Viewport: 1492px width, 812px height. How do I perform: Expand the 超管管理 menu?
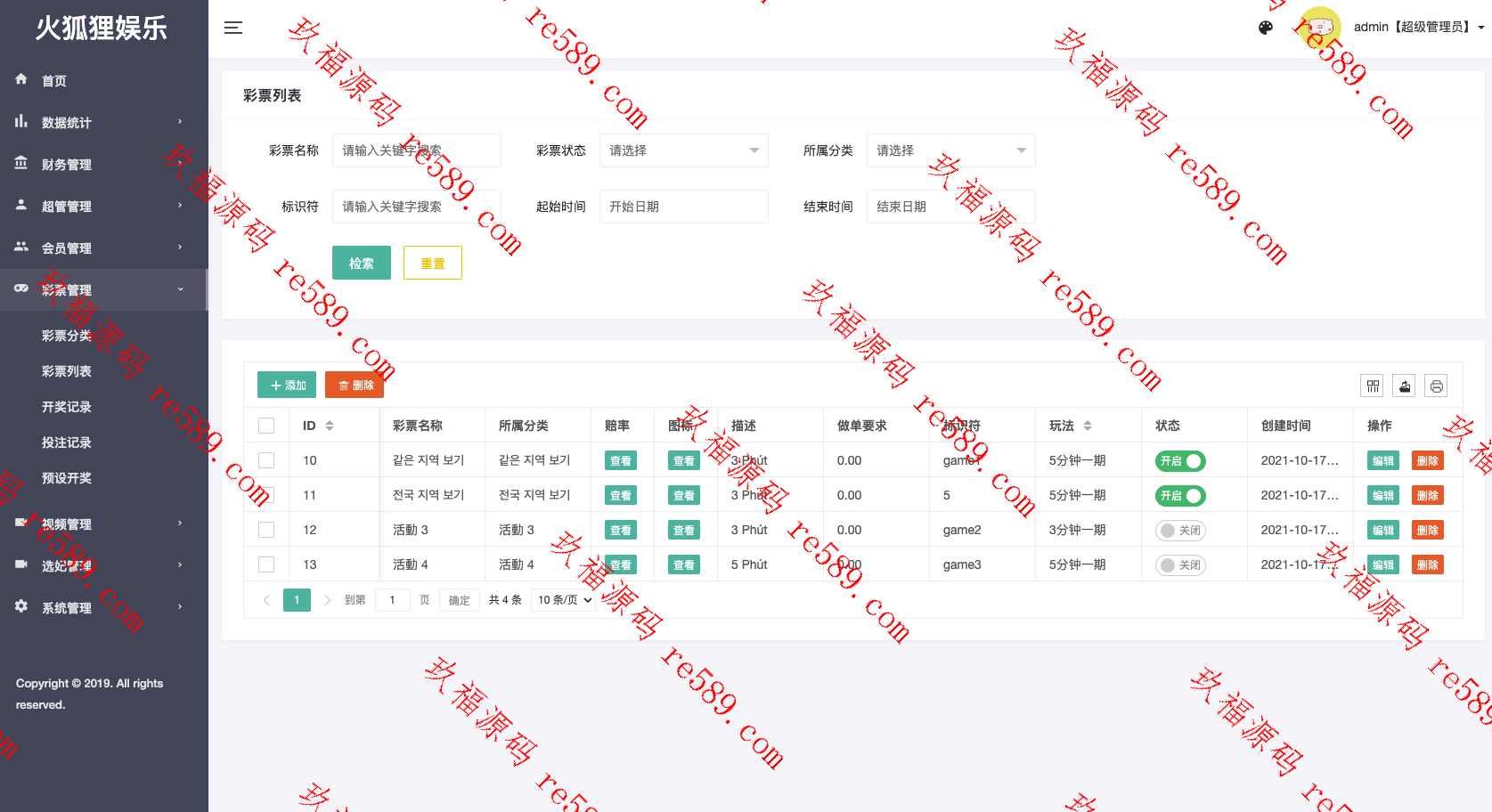coord(104,206)
